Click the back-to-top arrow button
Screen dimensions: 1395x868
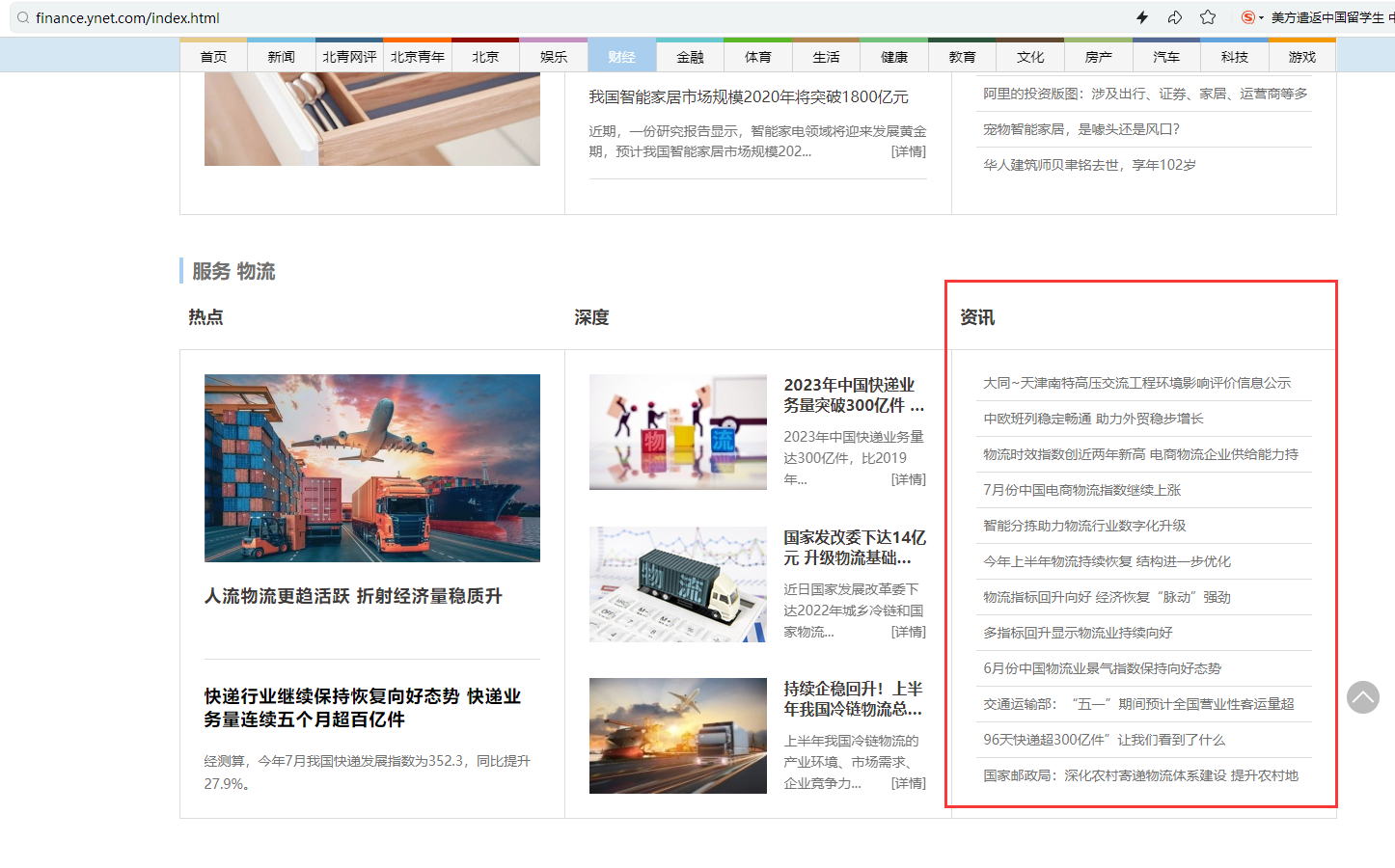point(1363,697)
